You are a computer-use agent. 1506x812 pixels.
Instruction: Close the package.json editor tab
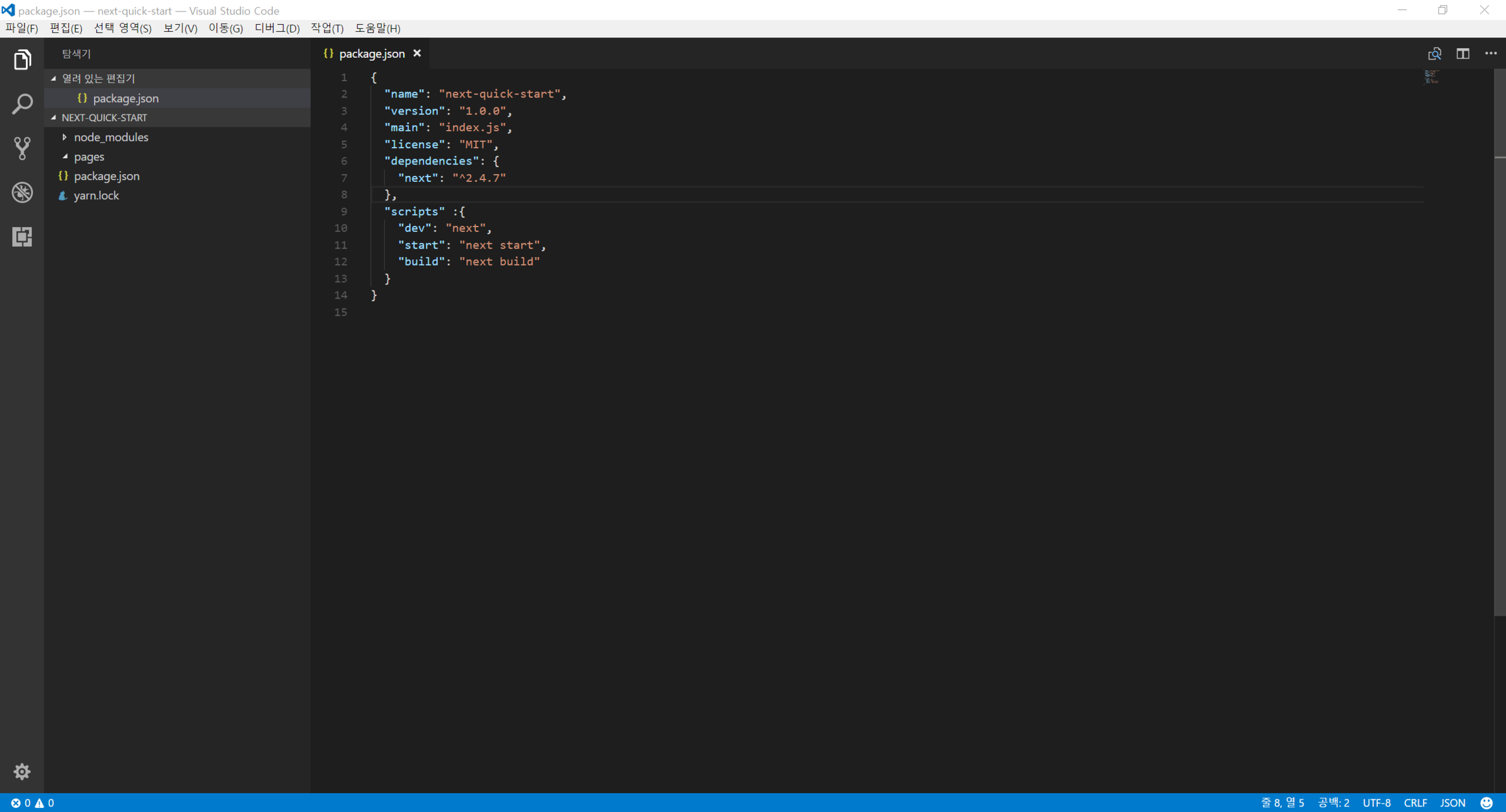pyautogui.click(x=417, y=54)
